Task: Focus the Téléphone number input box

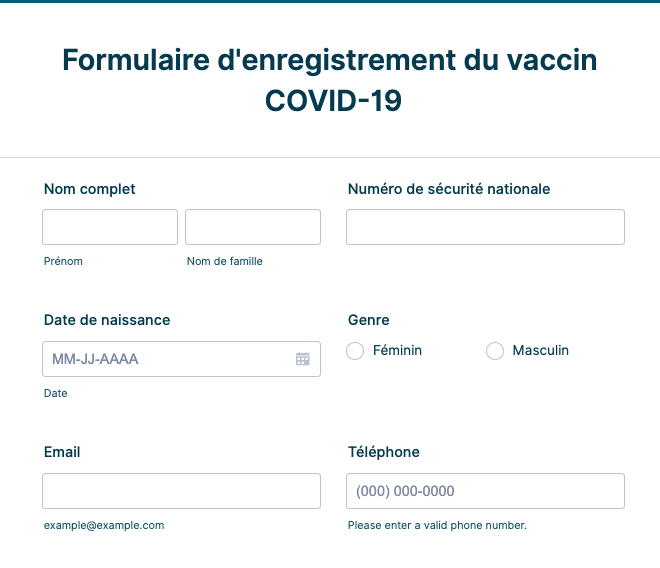Action: tap(485, 491)
